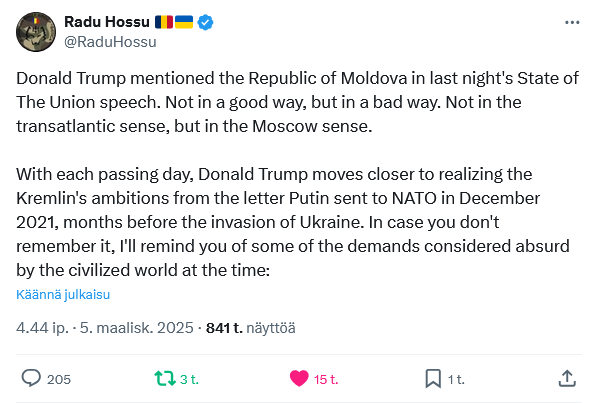
Task: Open Radu Hossu's profile avatar picture
Action: click(36, 32)
